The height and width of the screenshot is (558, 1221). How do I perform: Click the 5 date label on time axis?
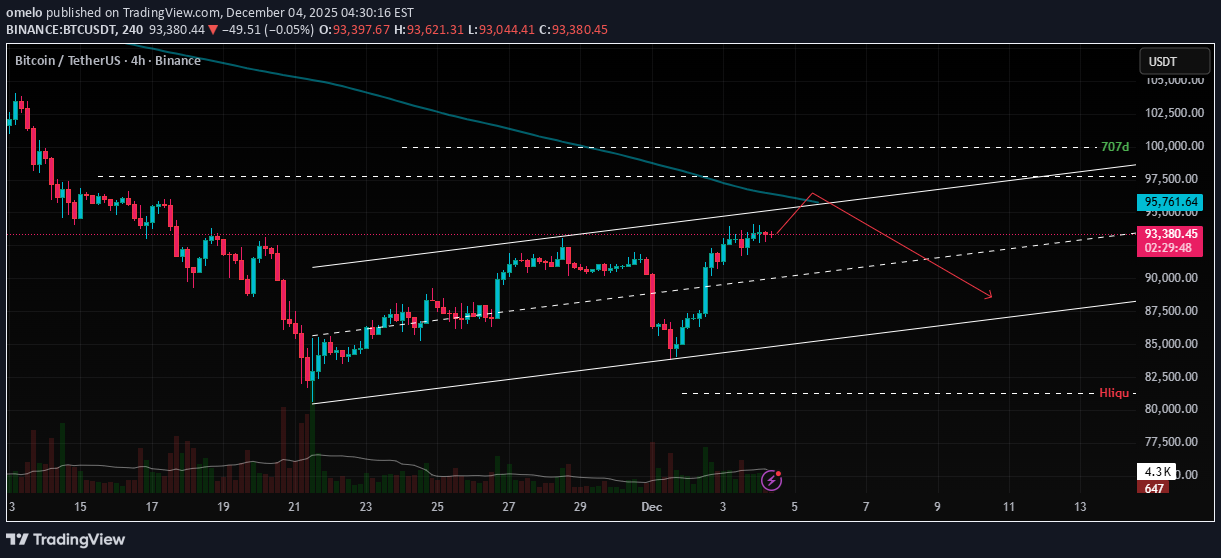click(x=794, y=507)
